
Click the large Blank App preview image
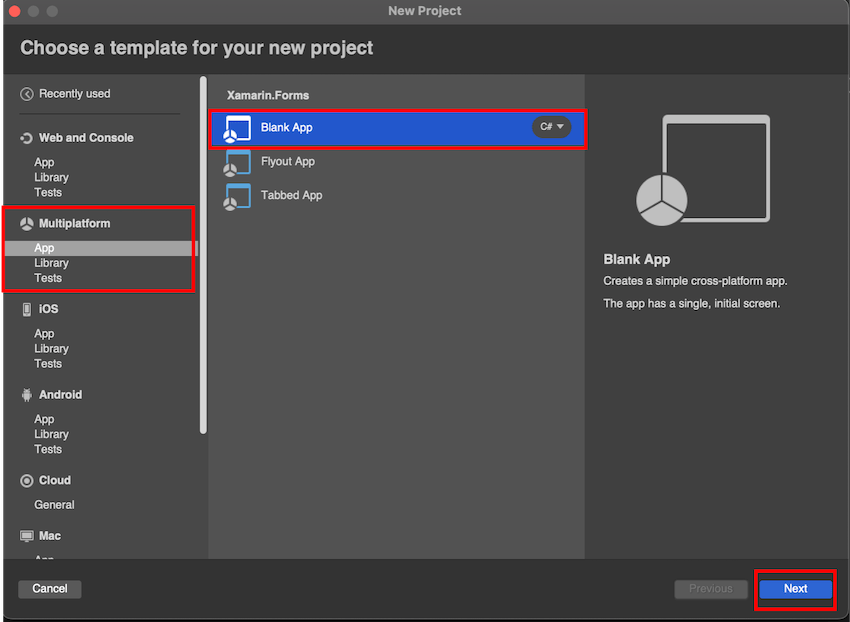click(x=703, y=170)
